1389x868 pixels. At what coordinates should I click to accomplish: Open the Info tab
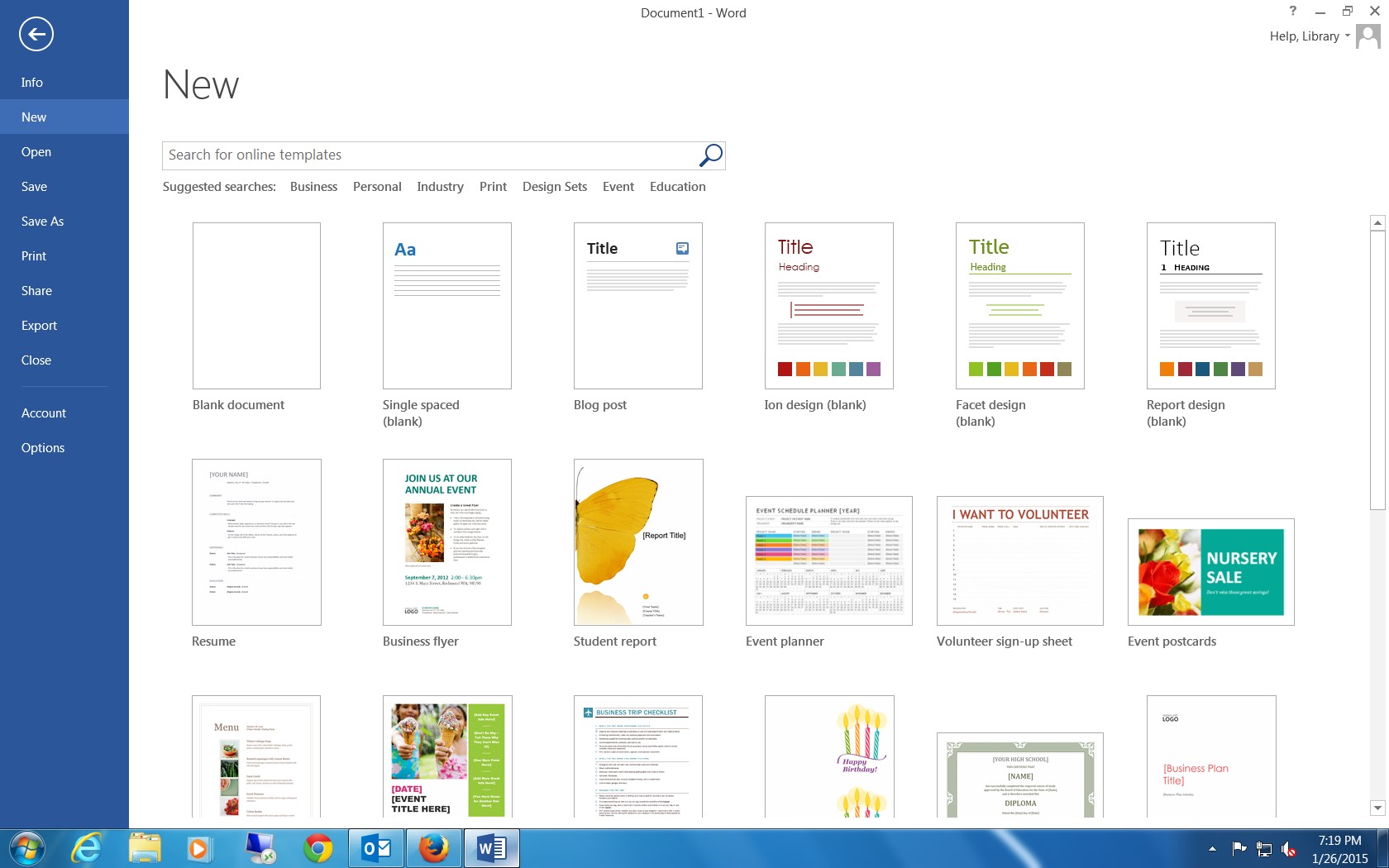click(x=64, y=83)
